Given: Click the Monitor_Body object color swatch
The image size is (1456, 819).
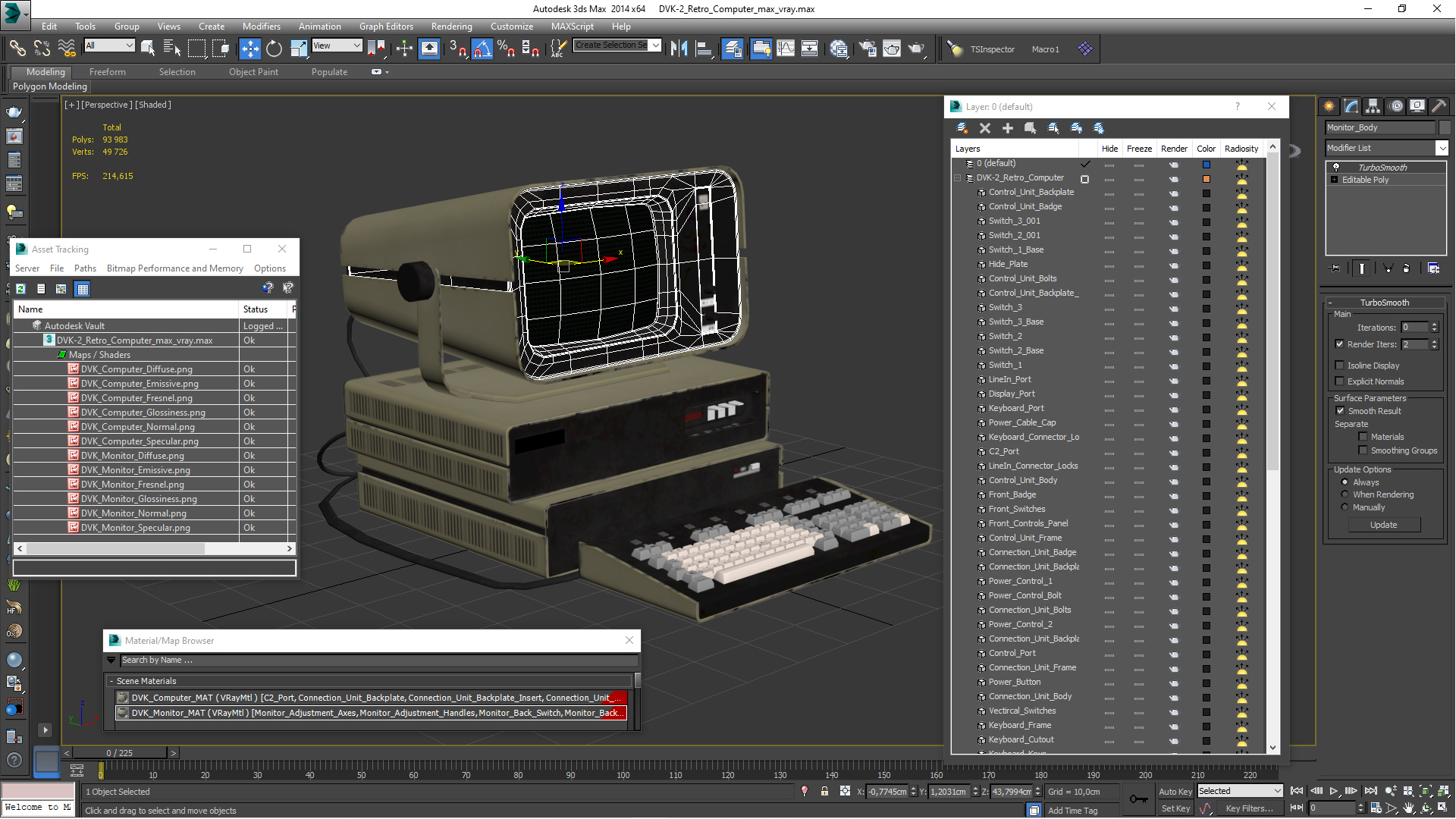Looking at the screenshot, I should (1445, 127).
